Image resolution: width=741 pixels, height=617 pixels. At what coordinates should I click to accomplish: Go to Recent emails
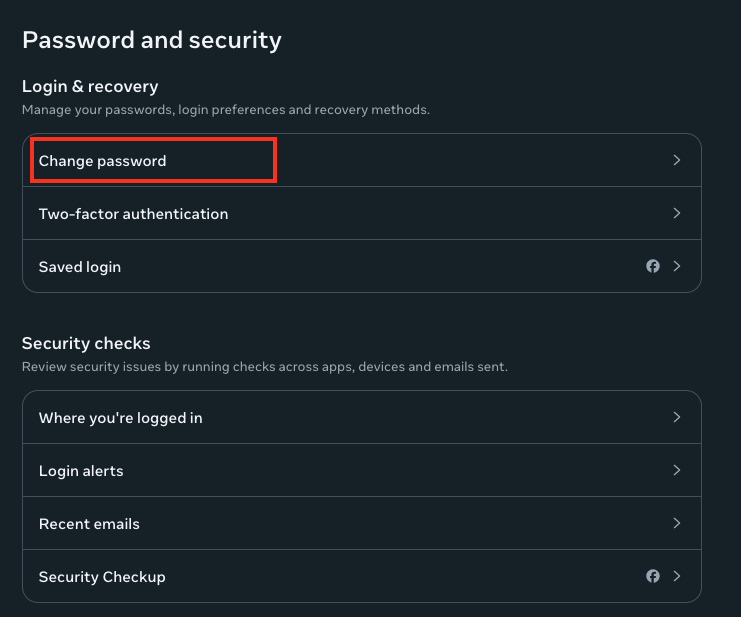[89, 524]
